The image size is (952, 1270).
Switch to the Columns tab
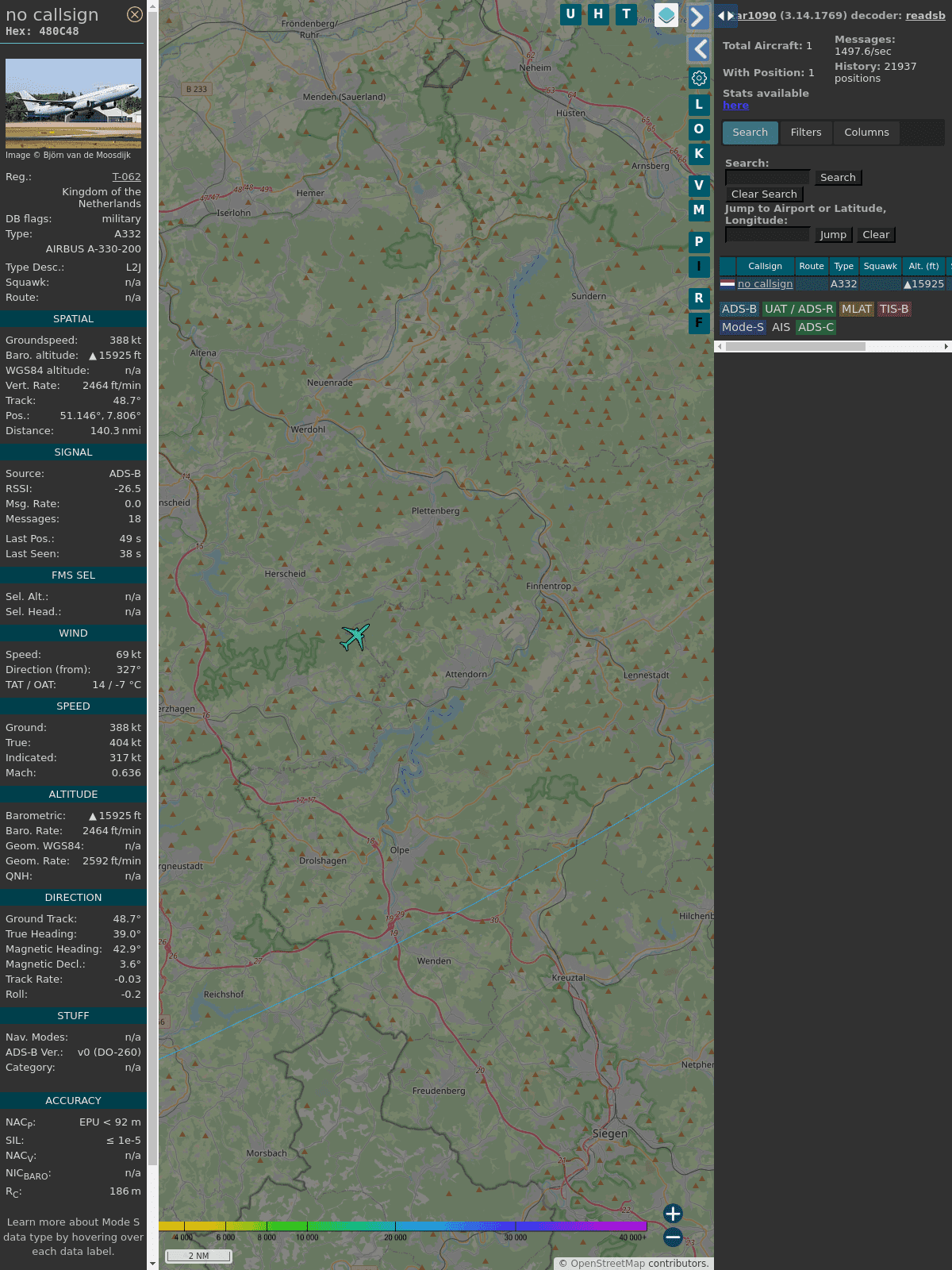click(866, 133)
